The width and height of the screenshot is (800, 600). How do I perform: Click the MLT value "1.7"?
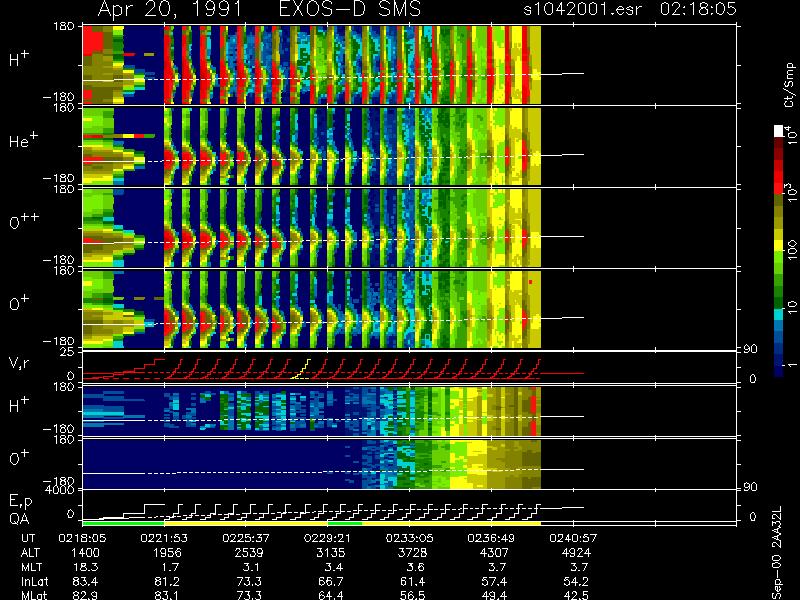(x=170, y=567)
